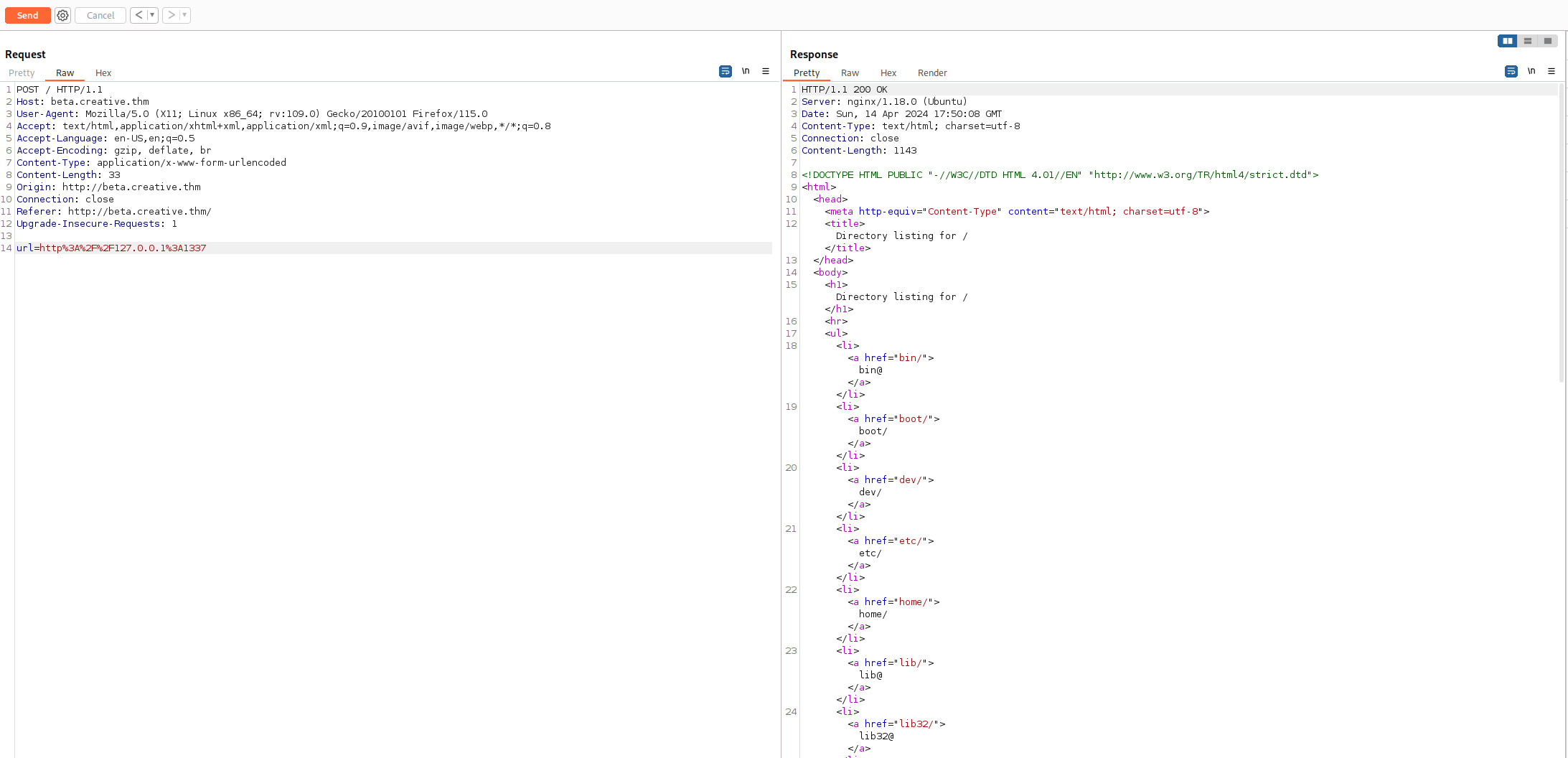Click the 'HTTP/1.1 200 OK' status line

click(x=845, y=89)
